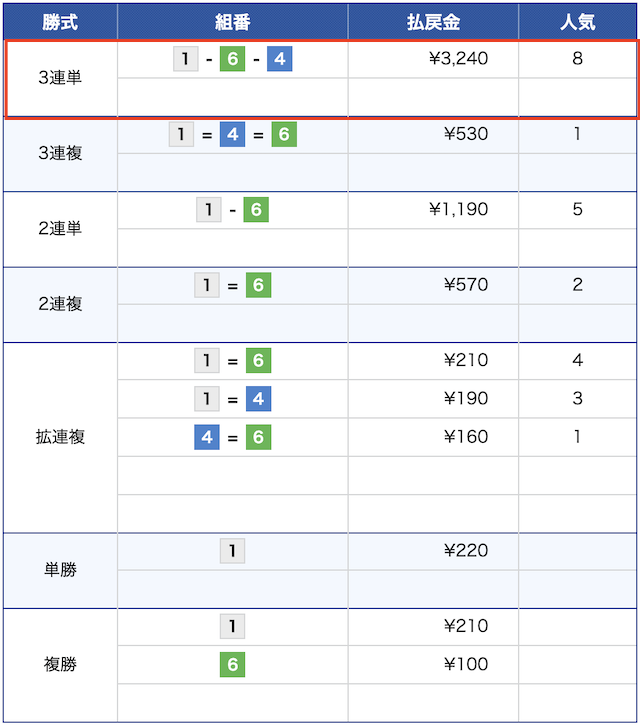Click the 人気 column header
The image size is (640, 726).
(x=577, y=22)
